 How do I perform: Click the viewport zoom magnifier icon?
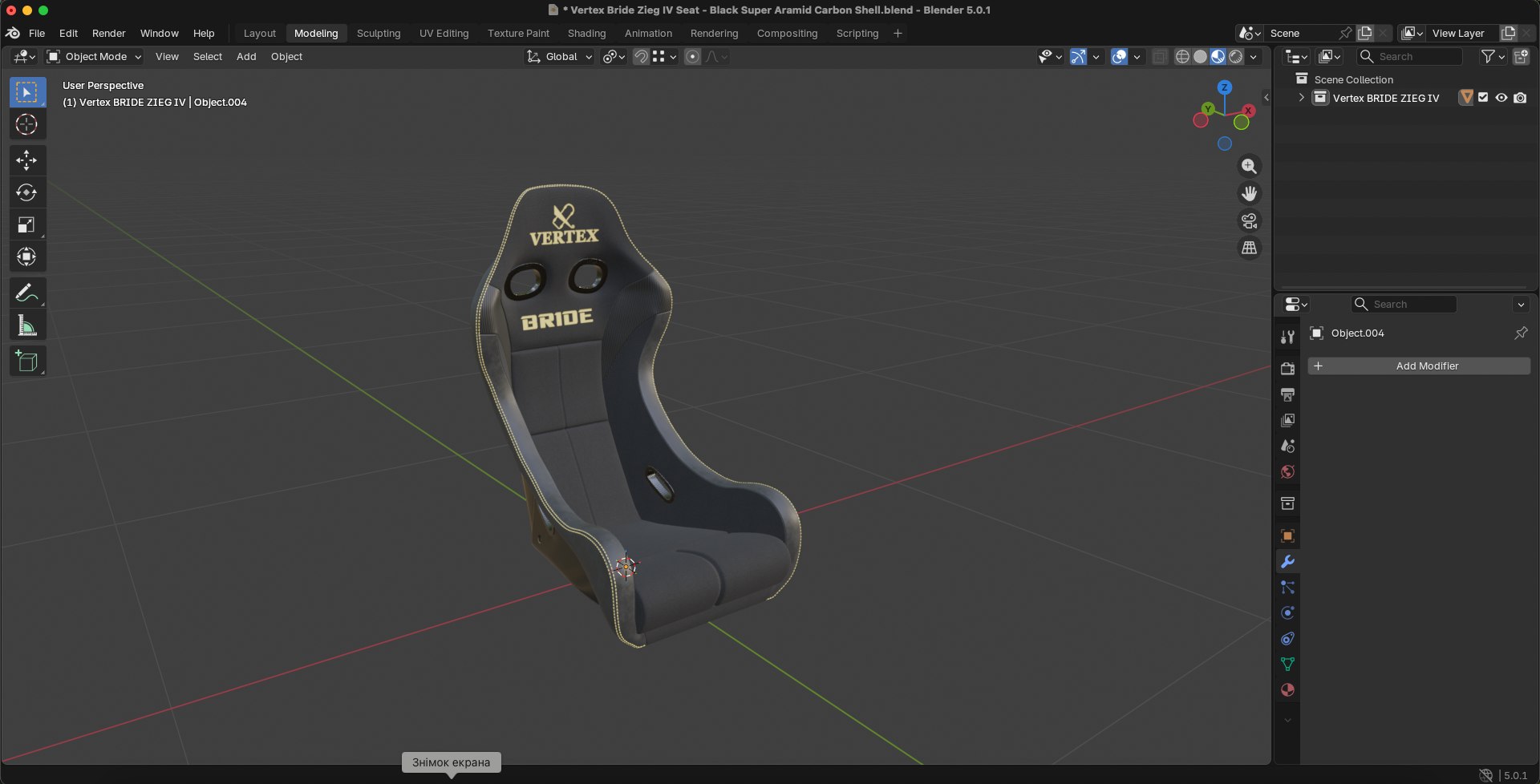[1249, 166]
